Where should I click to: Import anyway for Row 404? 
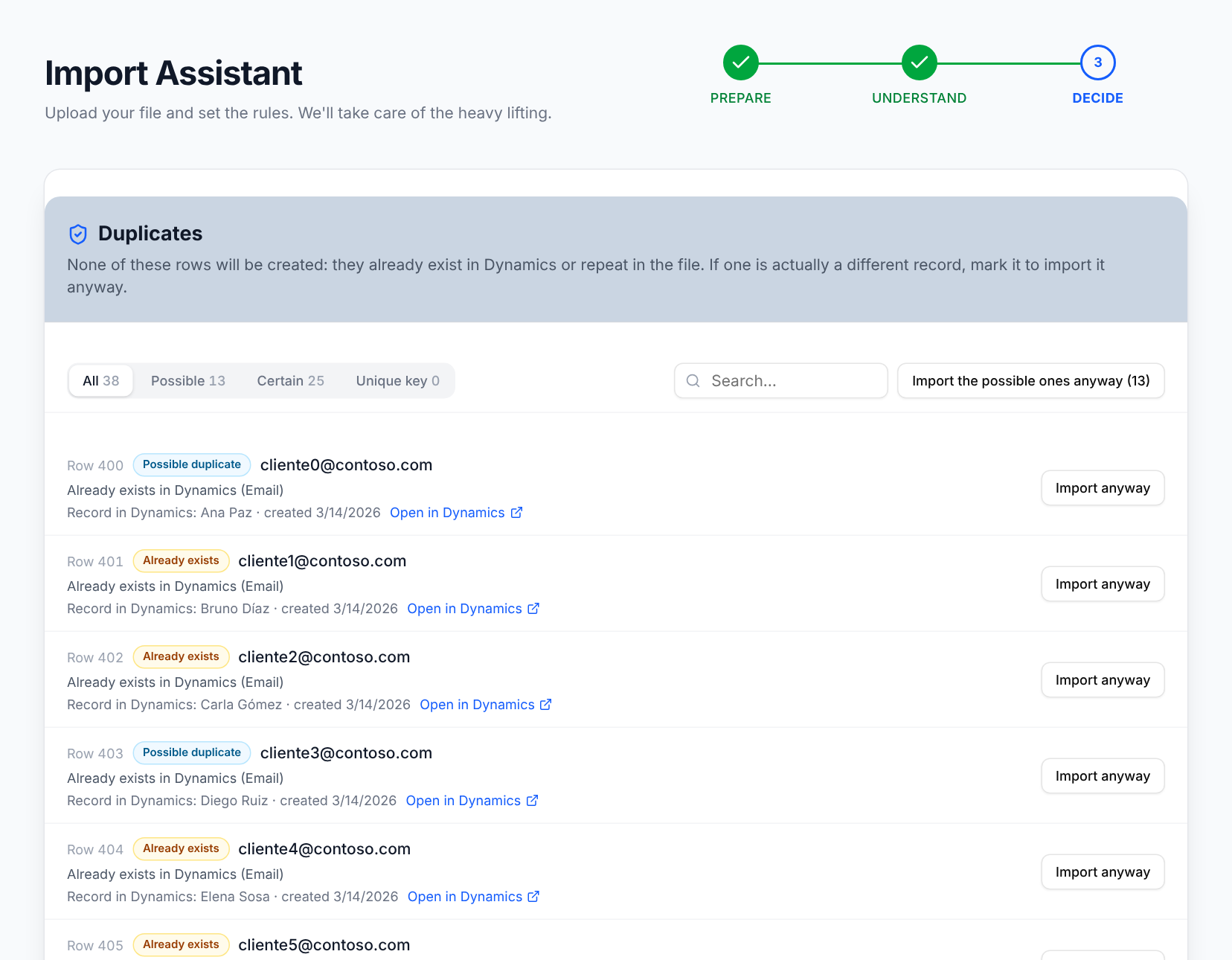[x=1103, y=872]
